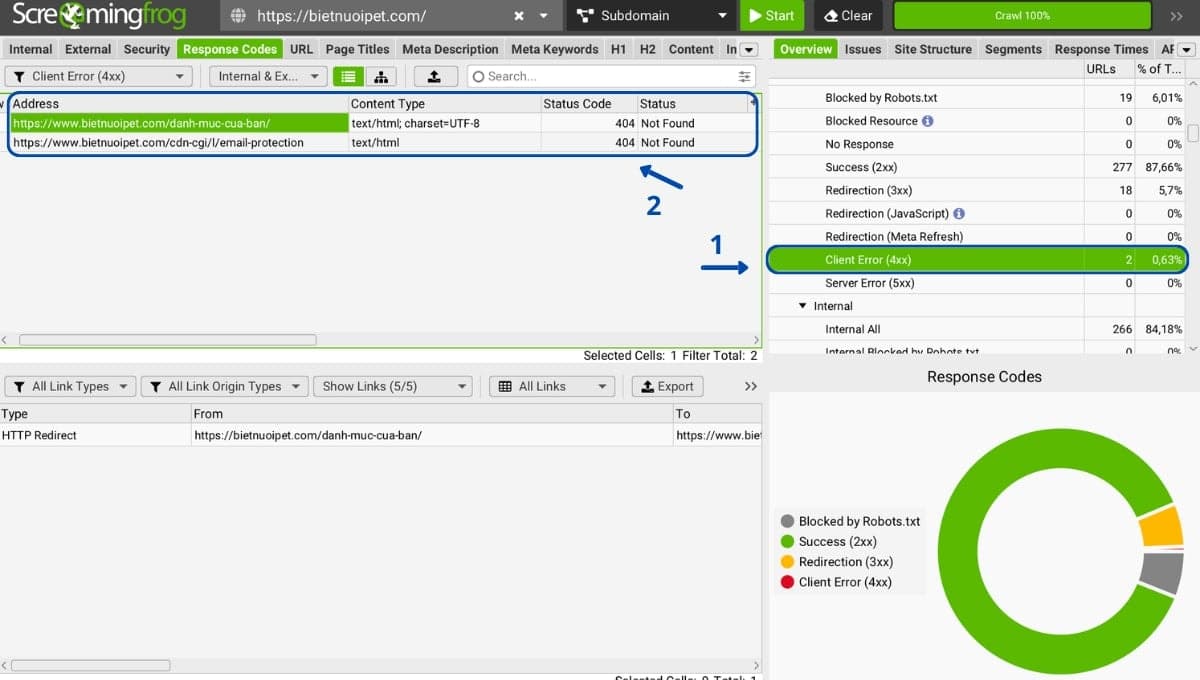The width and height of the screenshot is (1200, 680).
Task: Clear the URL field with the X icon
Action: click(x=519, y=16)
